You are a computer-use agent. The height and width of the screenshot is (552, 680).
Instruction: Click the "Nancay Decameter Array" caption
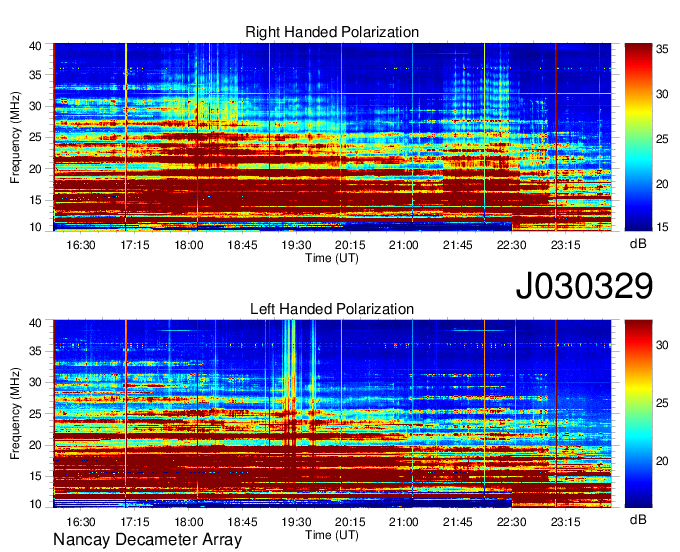(147, 540)
